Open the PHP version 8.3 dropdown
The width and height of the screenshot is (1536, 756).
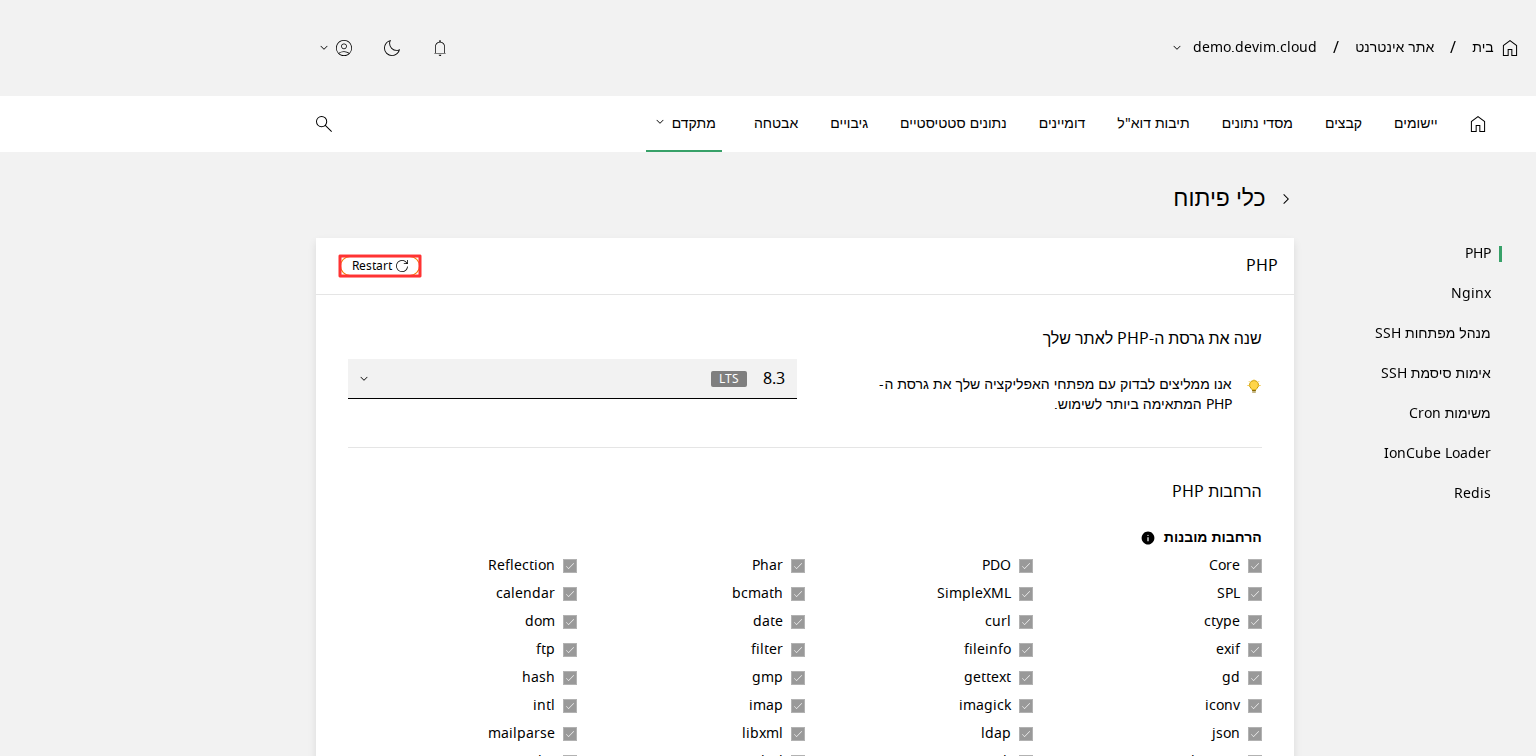point(572,379)
